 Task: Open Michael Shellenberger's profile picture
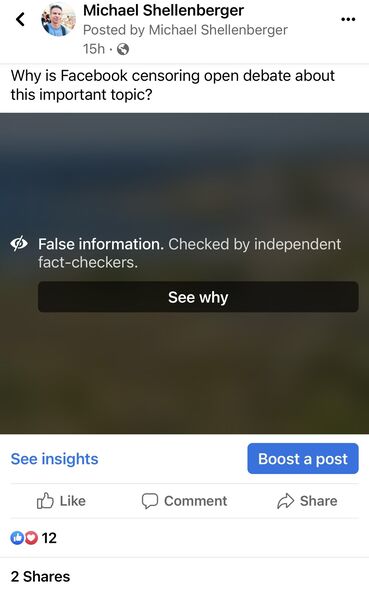coord(59,19)
